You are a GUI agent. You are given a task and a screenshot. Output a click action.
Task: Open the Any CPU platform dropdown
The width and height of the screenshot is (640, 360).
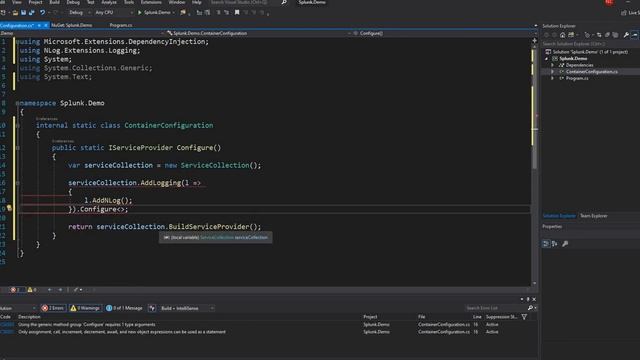point(113,13)
